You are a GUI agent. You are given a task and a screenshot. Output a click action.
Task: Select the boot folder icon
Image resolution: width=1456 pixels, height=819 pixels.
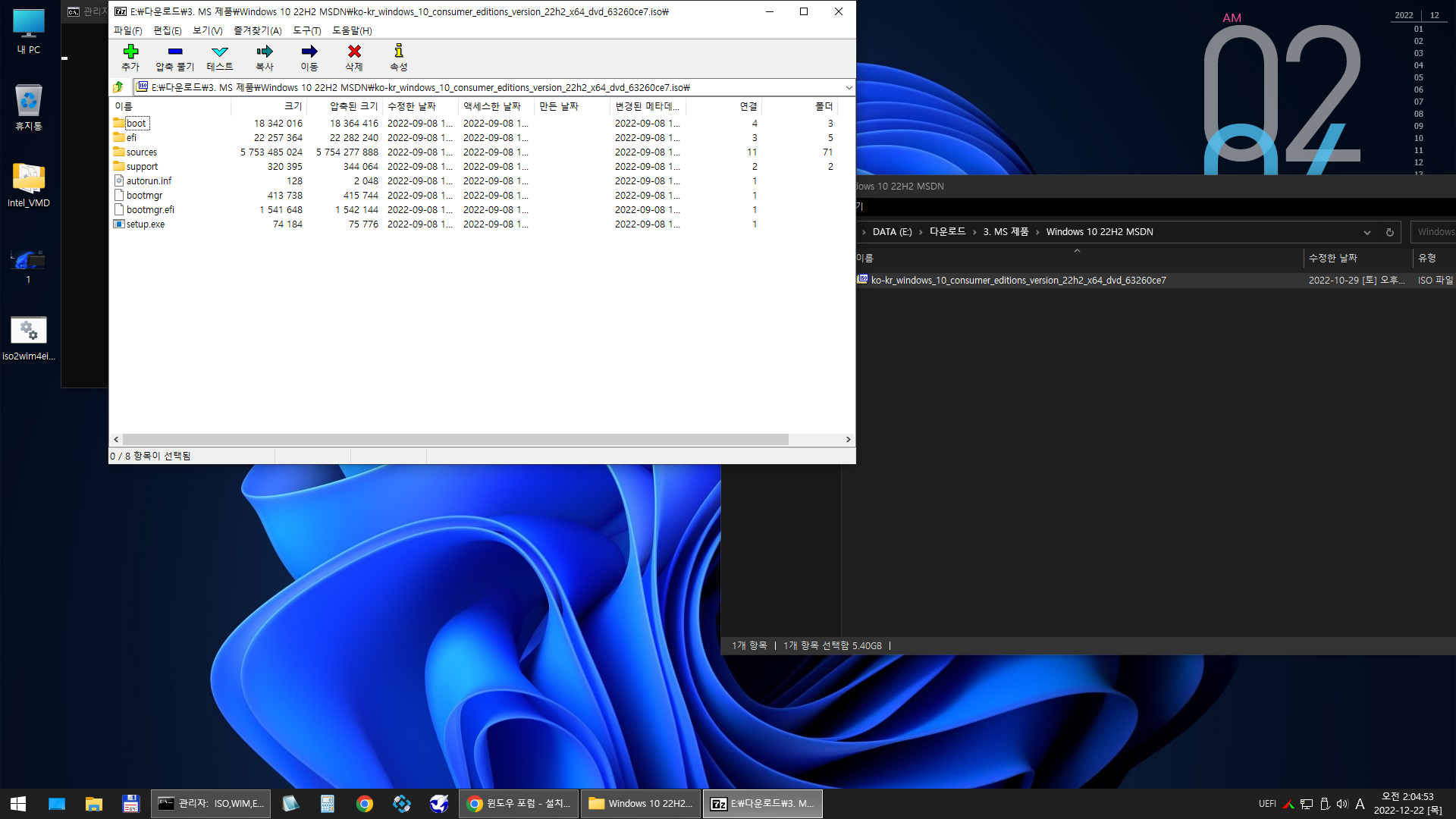119,123
